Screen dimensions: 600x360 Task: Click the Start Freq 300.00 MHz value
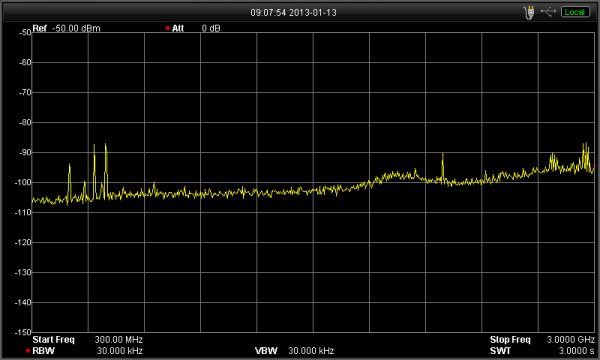pyautogui.click(x=119, y=340)
